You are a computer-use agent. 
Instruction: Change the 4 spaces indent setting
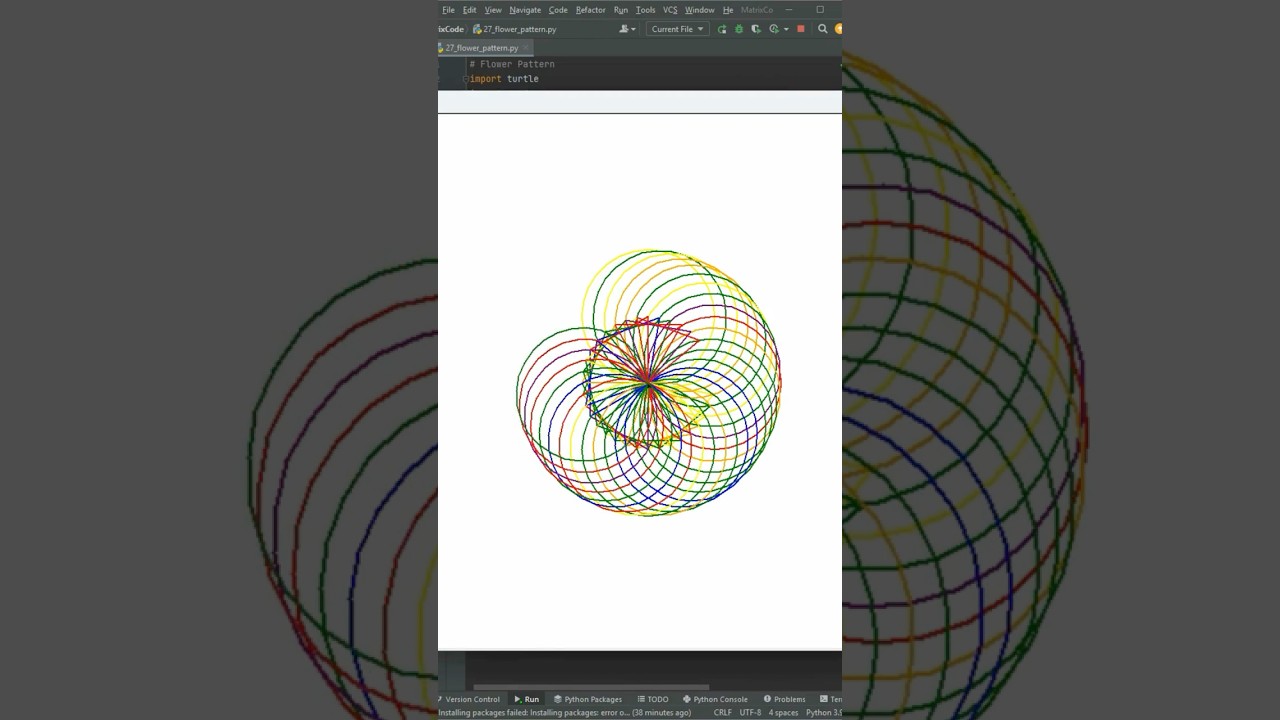coord(783,712)
